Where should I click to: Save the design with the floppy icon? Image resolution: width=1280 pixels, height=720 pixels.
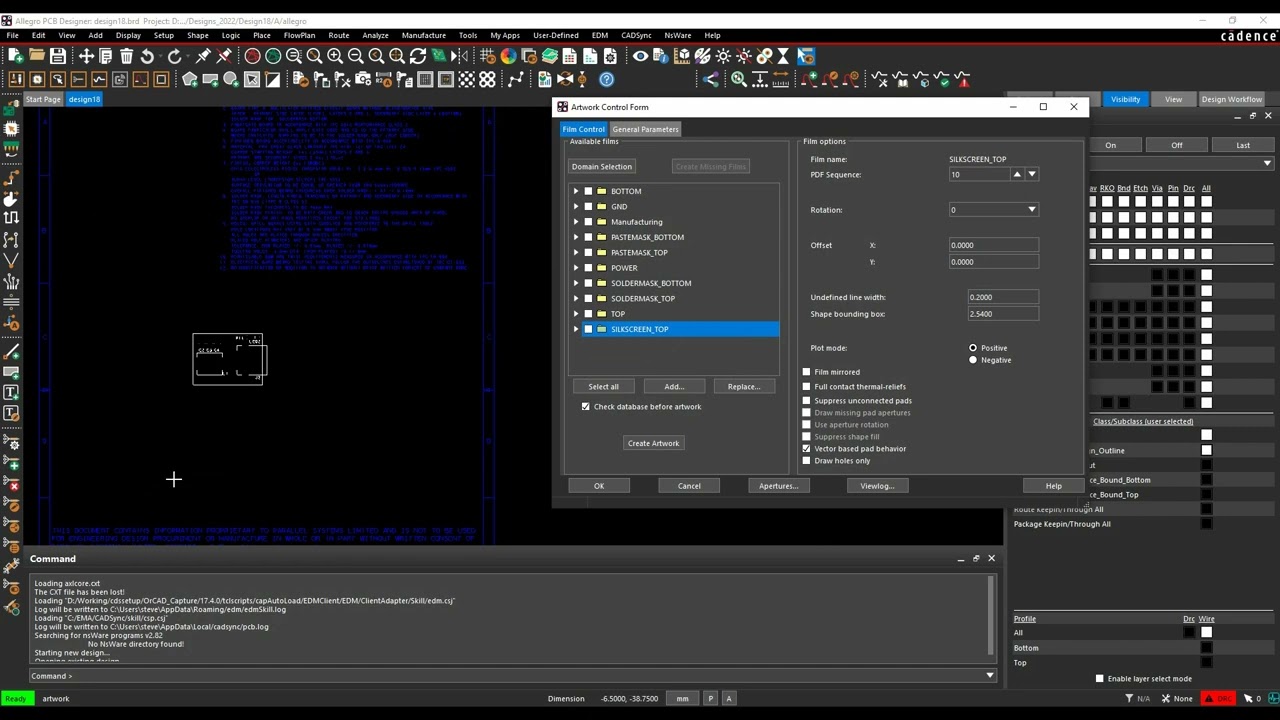tap(58, 56)
